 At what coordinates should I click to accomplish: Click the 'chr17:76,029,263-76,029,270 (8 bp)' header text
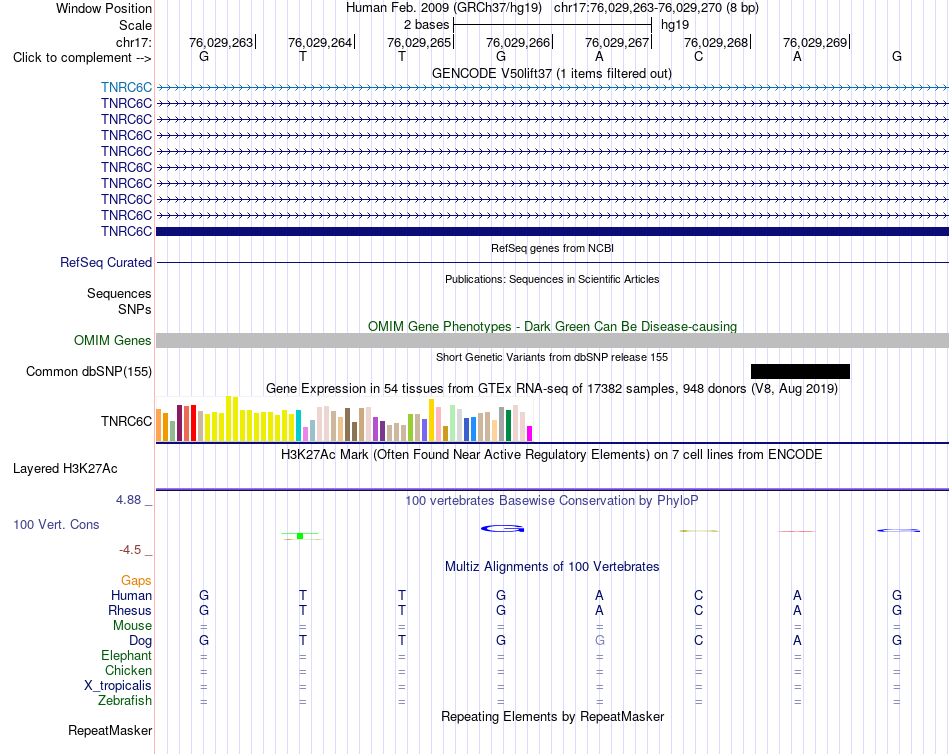(656, 8)
